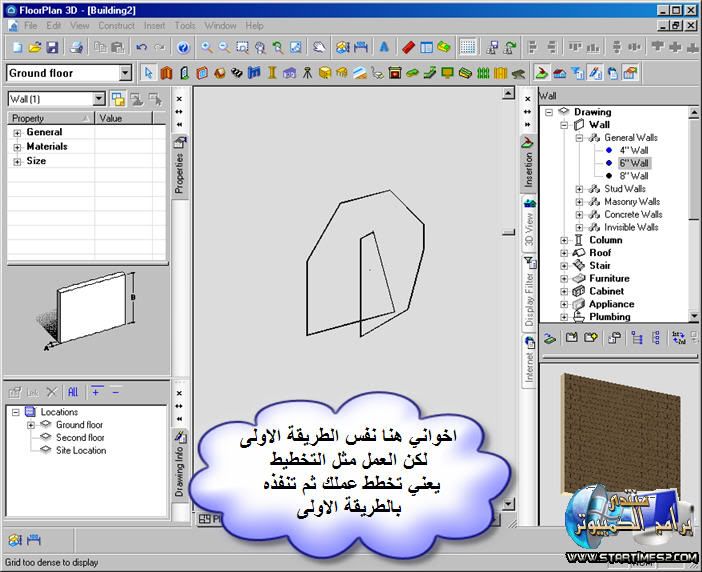The width and height of the screenshot is (702, 572).
Task: Click the Copy toolbar icon
Action: tap(100, 47)
